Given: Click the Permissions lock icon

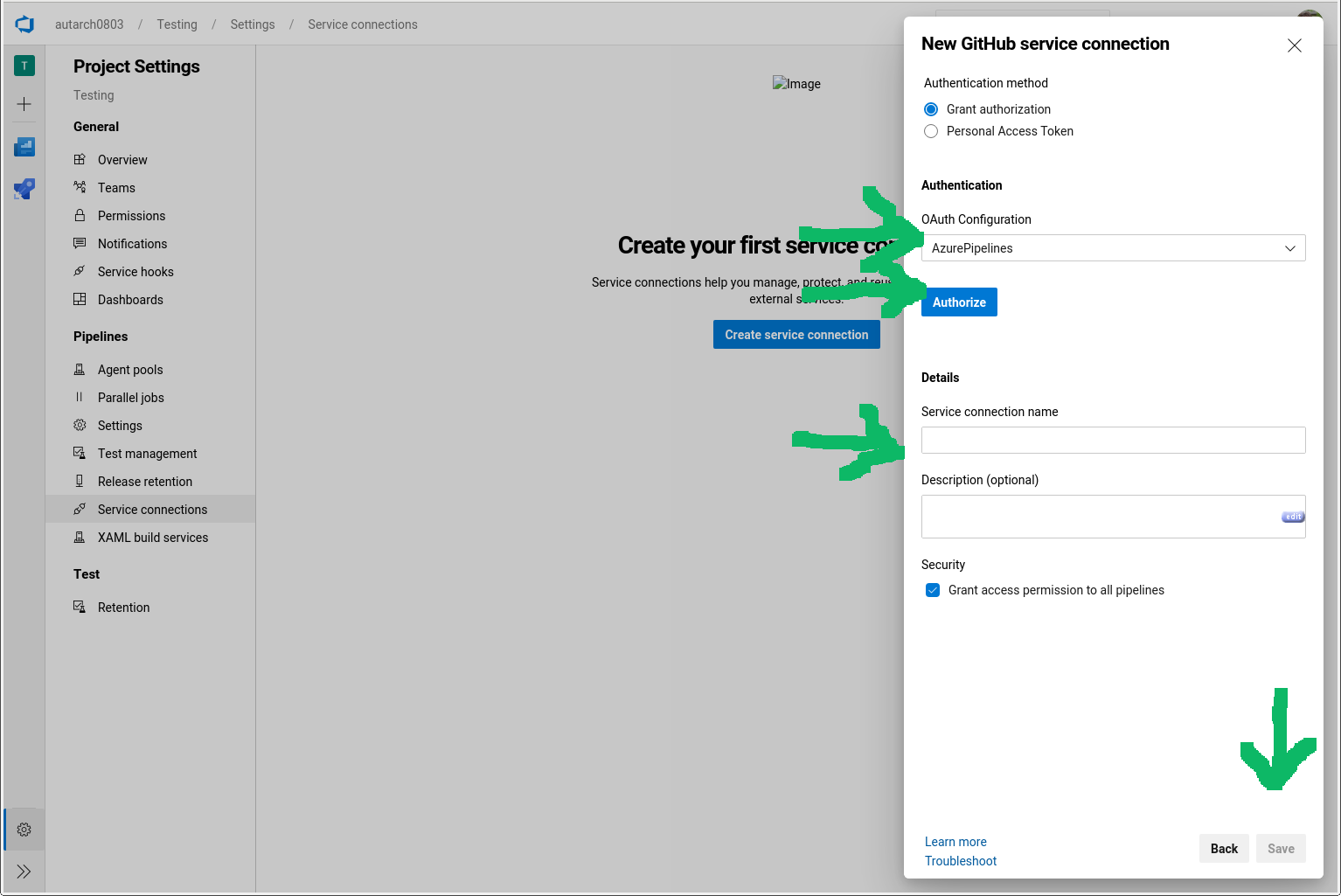Looking at the screenshot, I should (80, 215).
